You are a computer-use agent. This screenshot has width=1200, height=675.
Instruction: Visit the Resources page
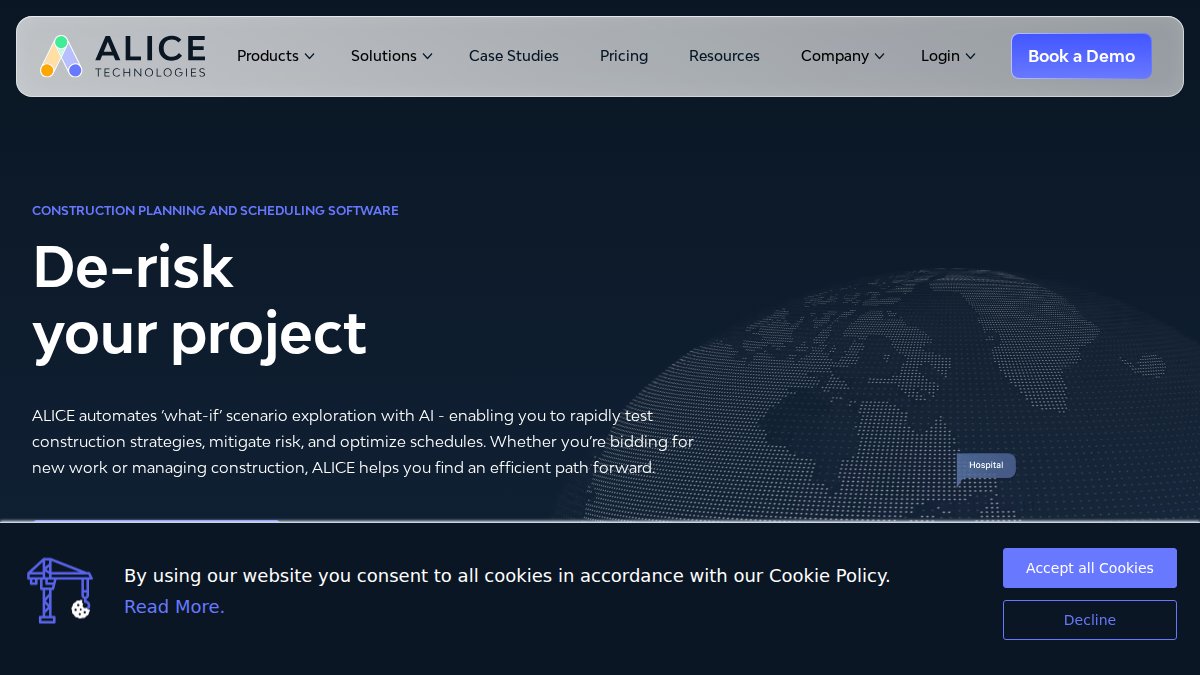[x=724, y=56]
